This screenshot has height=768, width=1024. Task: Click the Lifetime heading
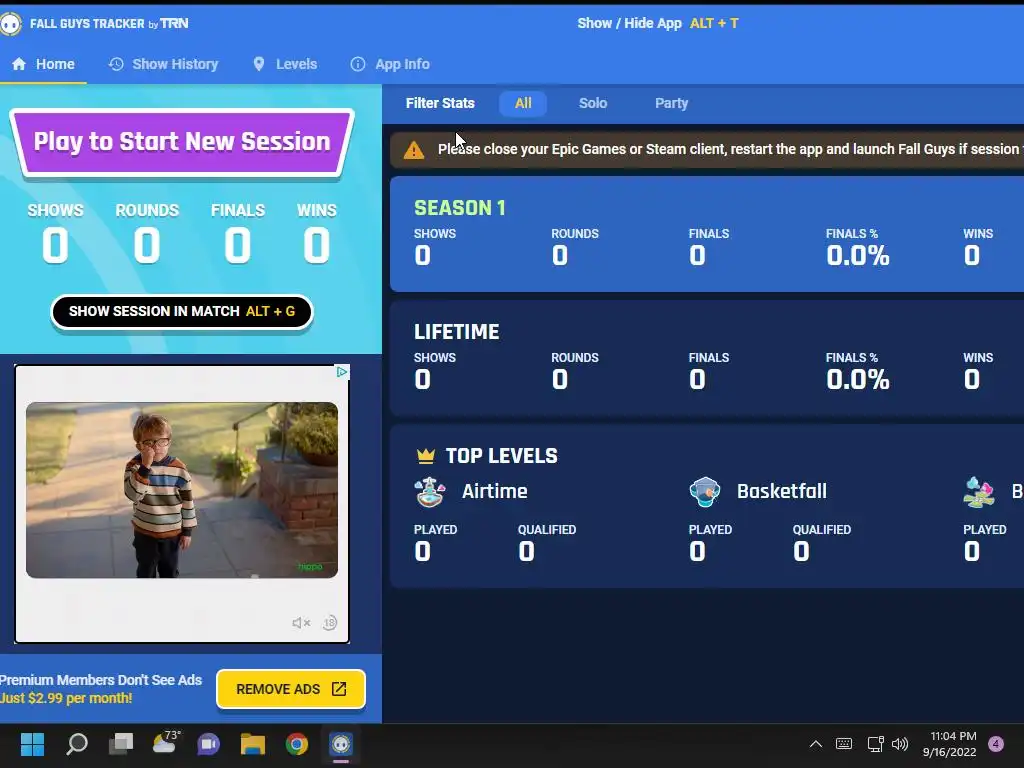[x=456, y=332]
